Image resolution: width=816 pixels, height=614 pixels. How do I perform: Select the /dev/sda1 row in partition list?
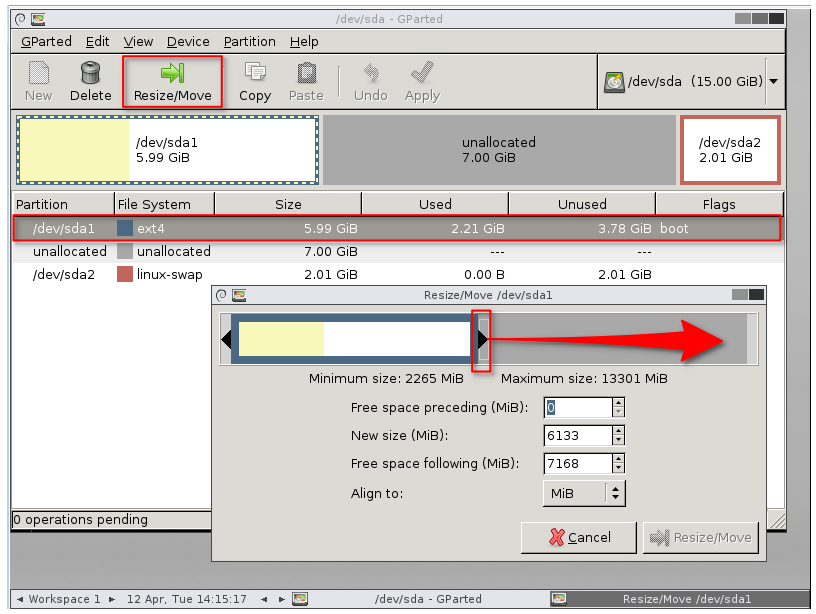[397, 228]
